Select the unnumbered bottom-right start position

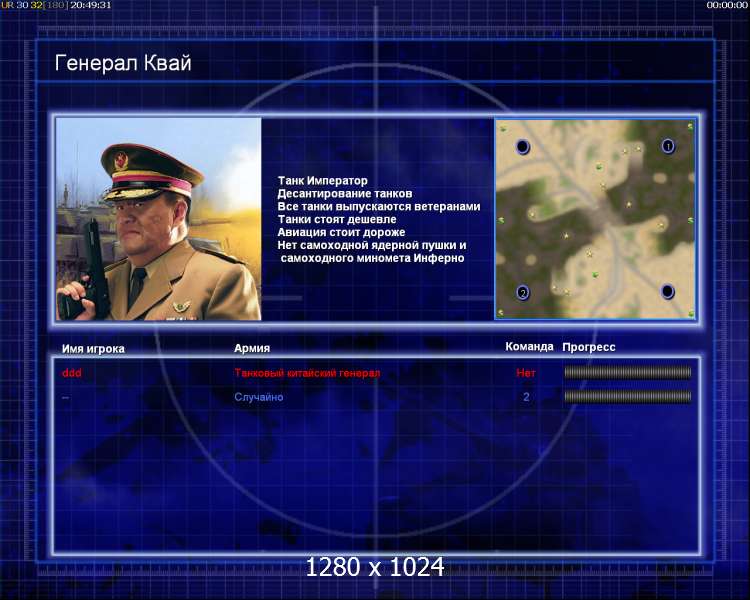pos(667,291)
